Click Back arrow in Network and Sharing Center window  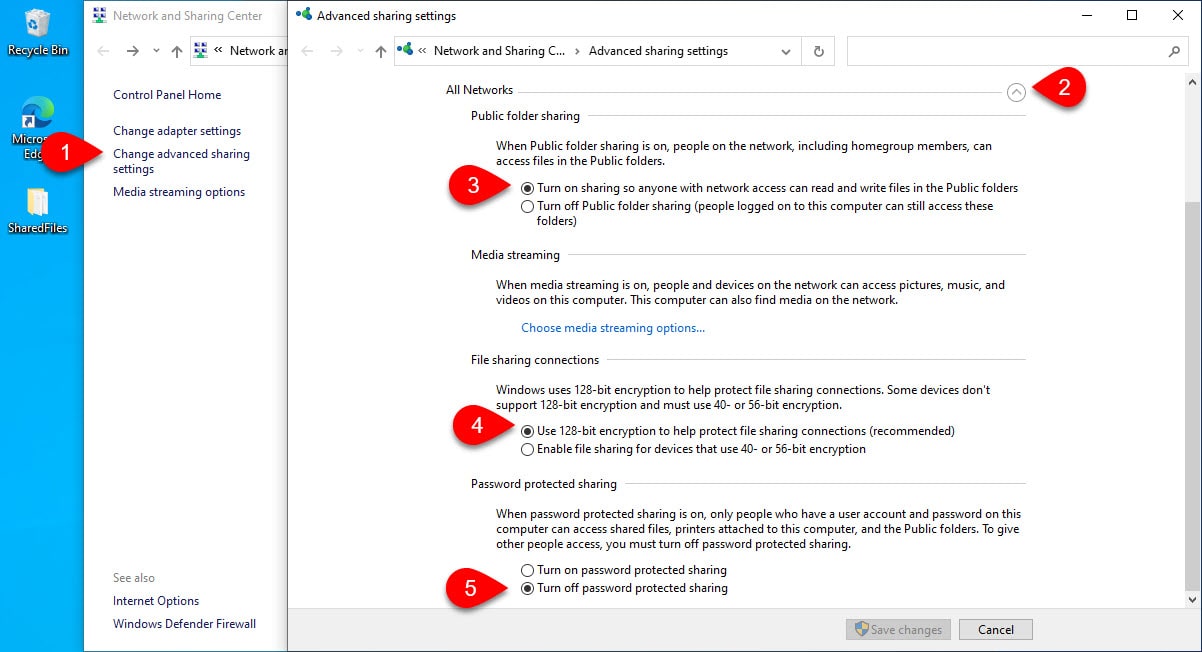[104, 51]
